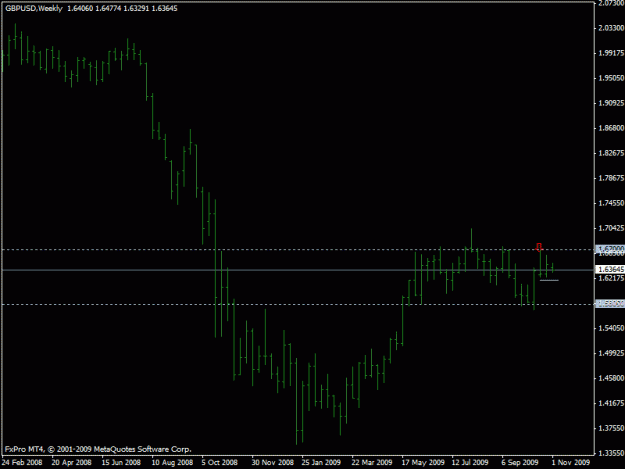The width and height of the screenshot is (625, 469).
Task: Click the 25 Jan 2009 date label
Action: [x=321, y=463]
